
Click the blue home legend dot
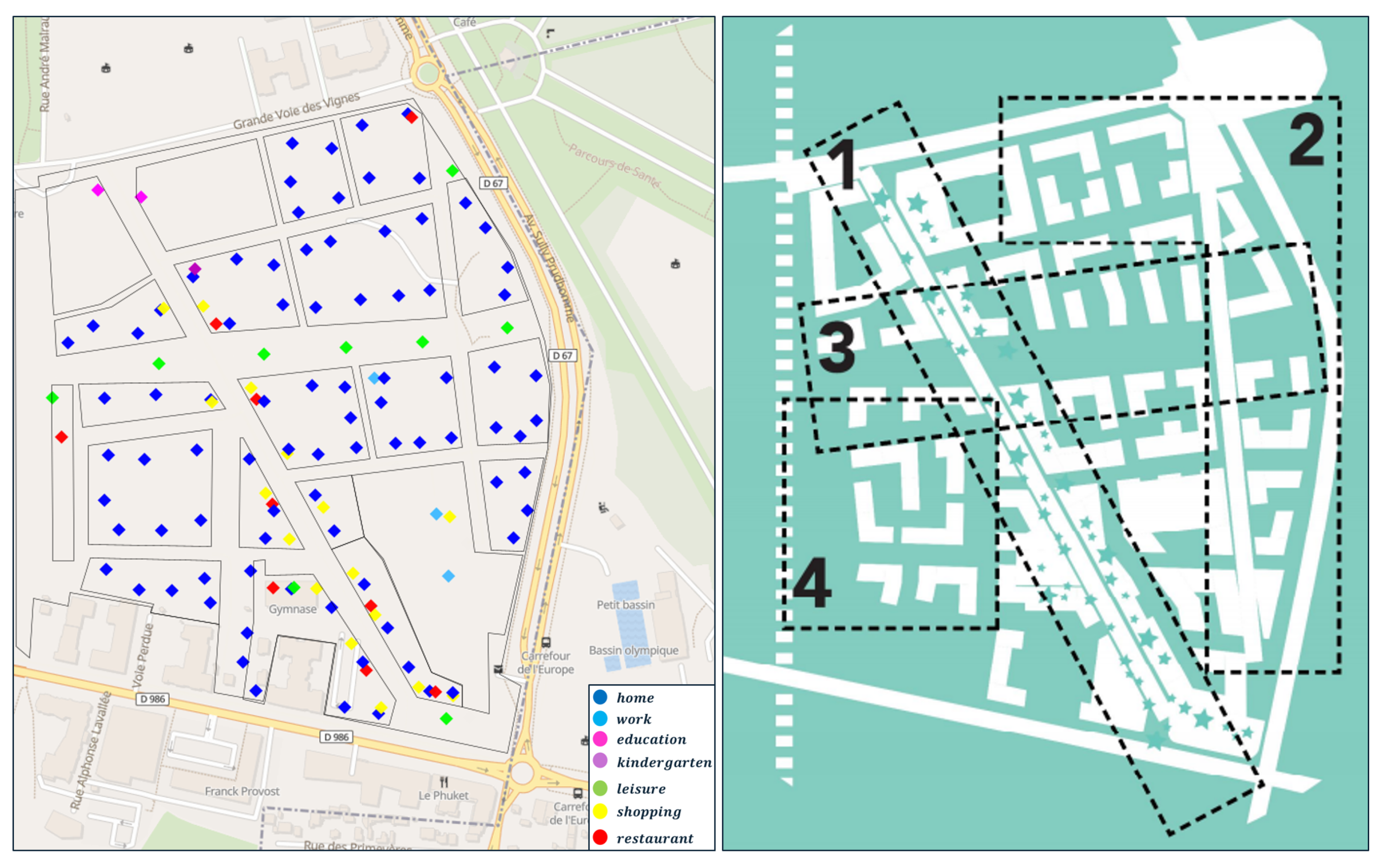pos(600,697)
